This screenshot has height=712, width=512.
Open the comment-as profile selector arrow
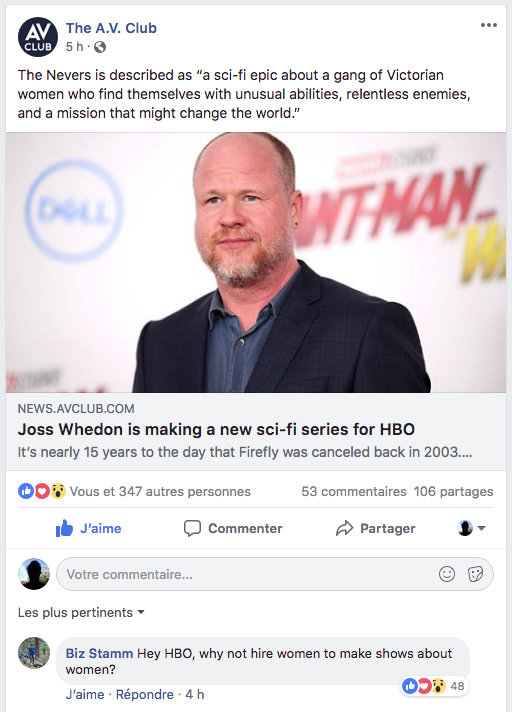(x=472, y=528)
